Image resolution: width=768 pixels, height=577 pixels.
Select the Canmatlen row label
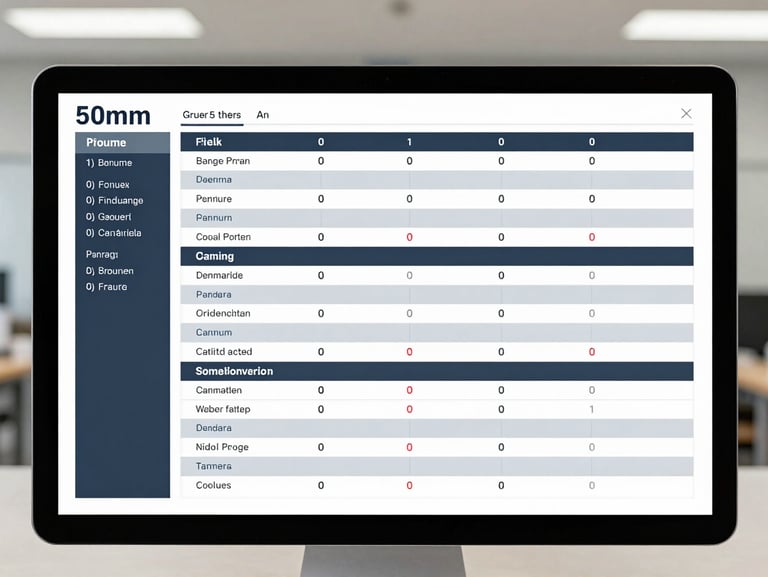(218, 390)
